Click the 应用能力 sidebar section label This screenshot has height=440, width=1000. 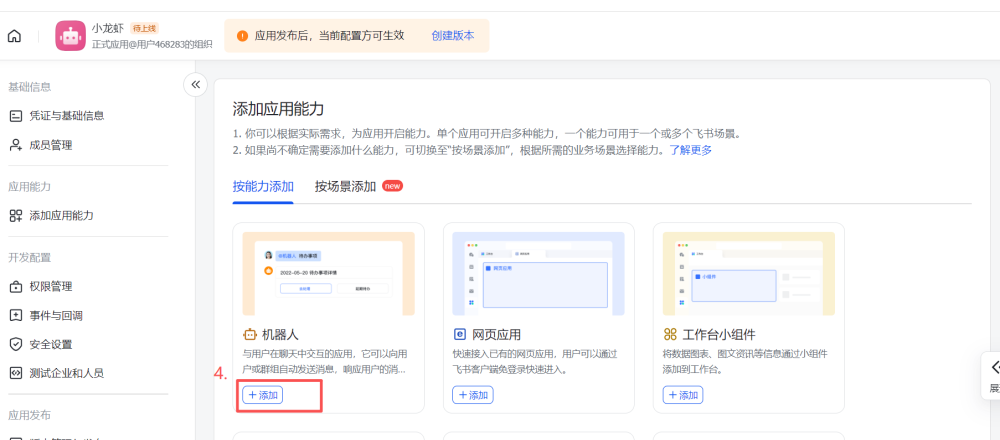pos(29,187)
